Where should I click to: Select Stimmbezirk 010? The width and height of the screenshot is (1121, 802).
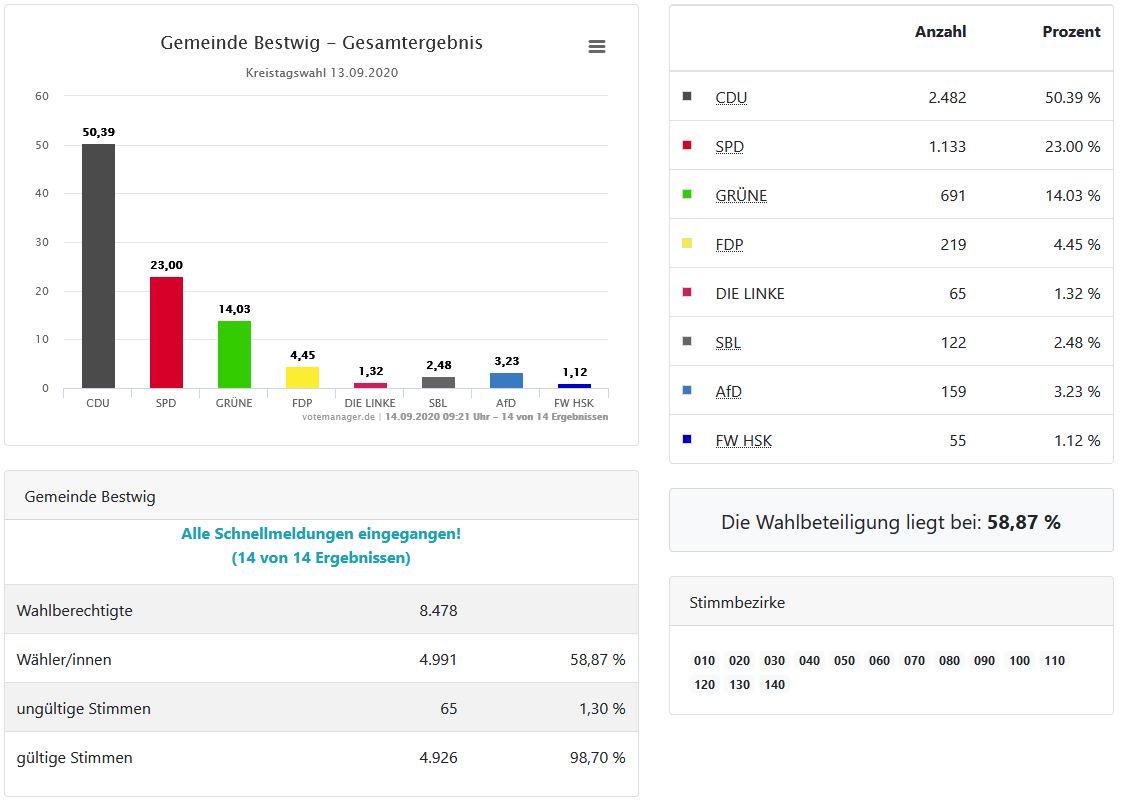[x=704, y=661]
